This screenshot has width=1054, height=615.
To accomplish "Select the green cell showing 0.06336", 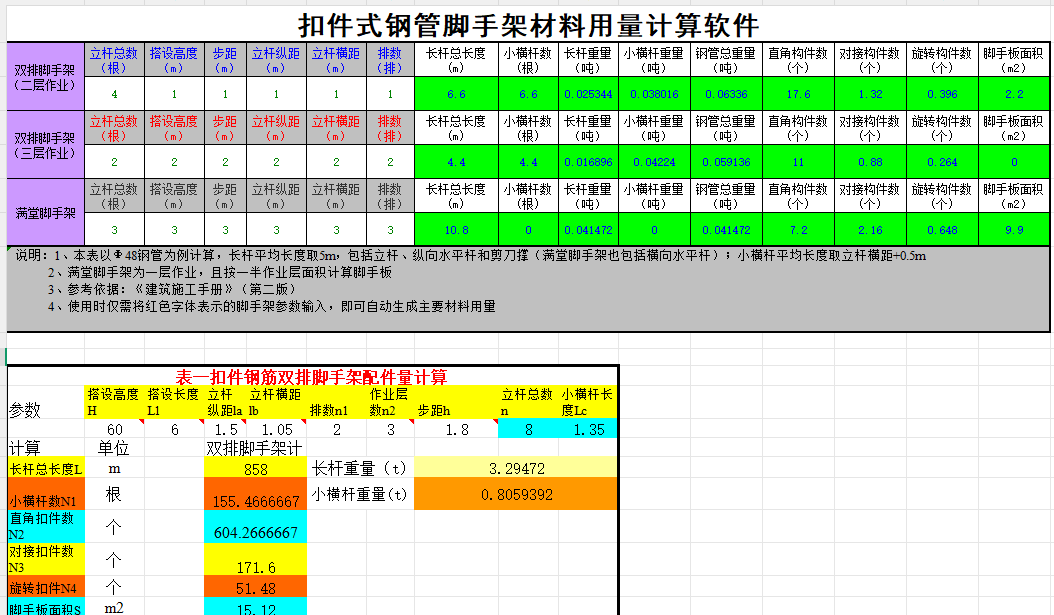I will click(726, 93).
